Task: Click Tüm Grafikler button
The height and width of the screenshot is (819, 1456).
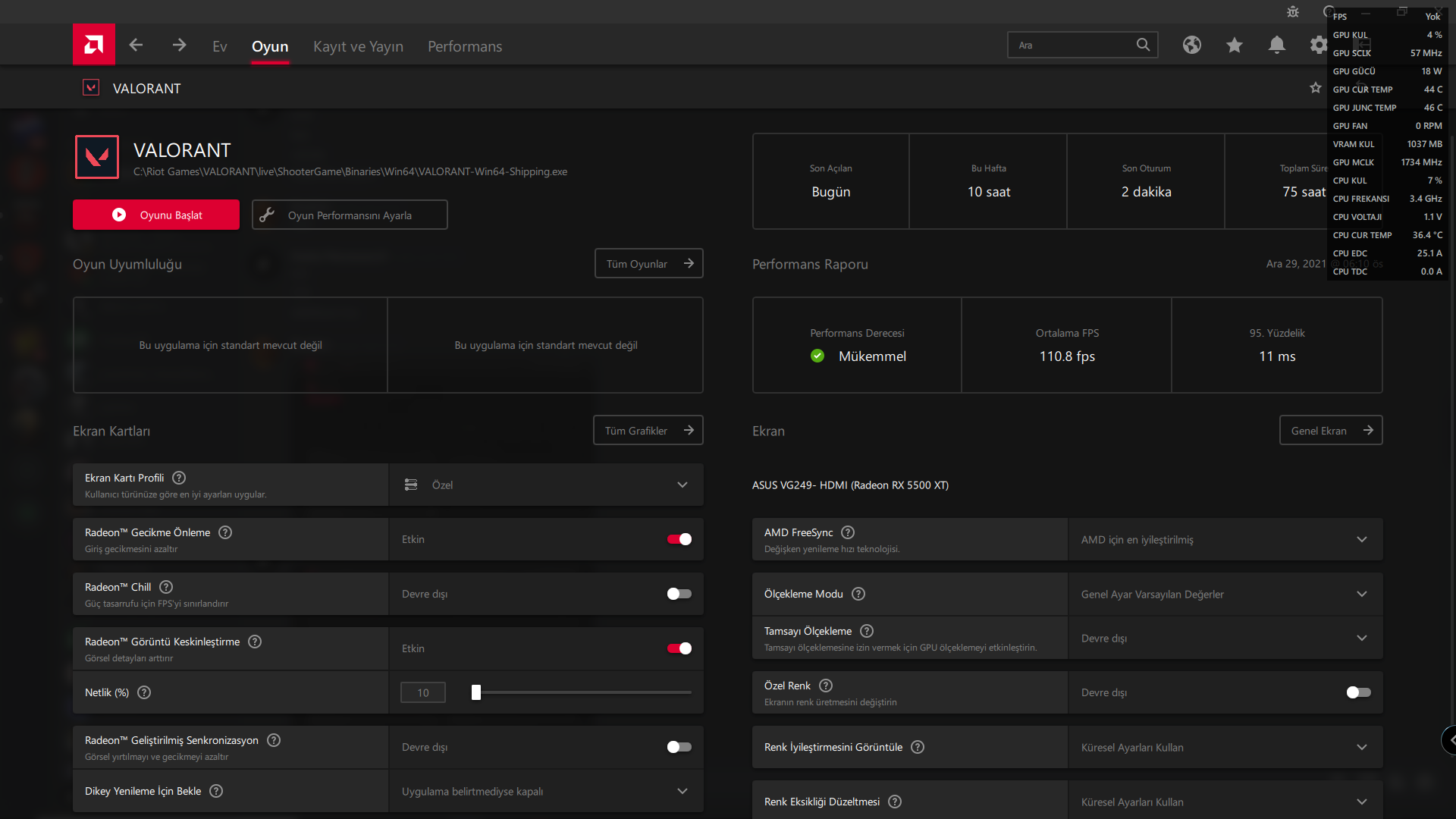Action: 648,430
